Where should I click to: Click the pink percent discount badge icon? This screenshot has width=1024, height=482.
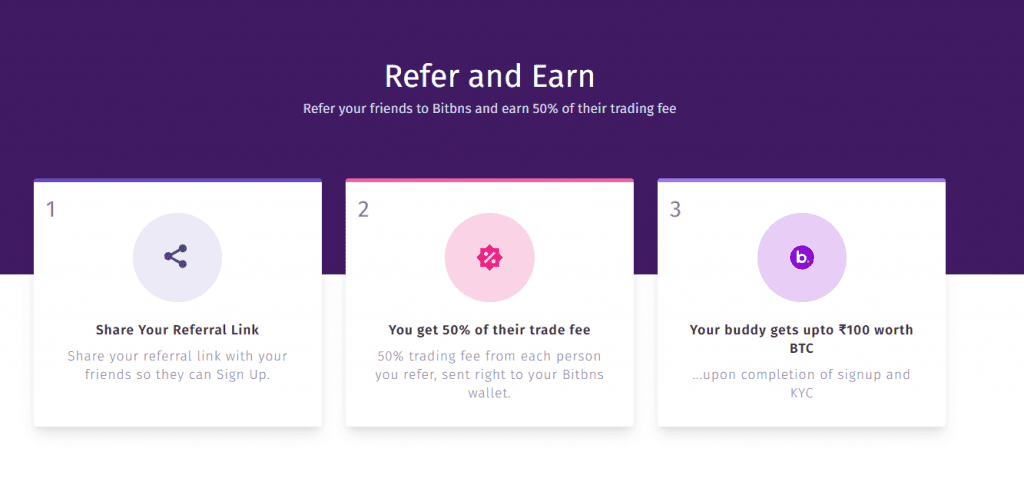pos(490,257)
